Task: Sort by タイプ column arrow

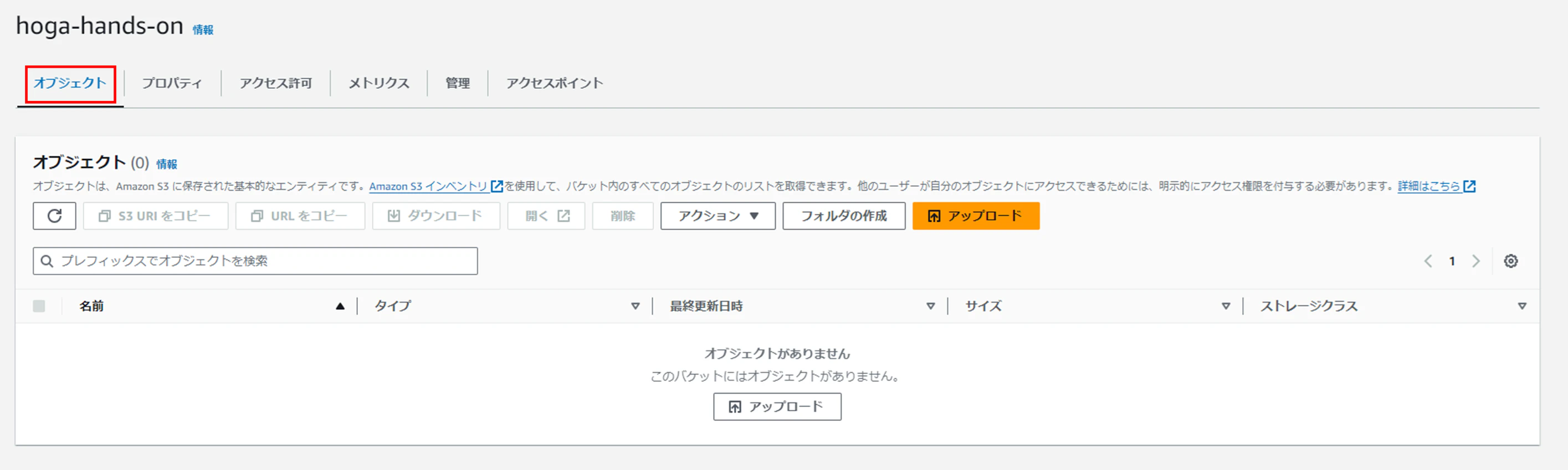Action: point(636,306)
